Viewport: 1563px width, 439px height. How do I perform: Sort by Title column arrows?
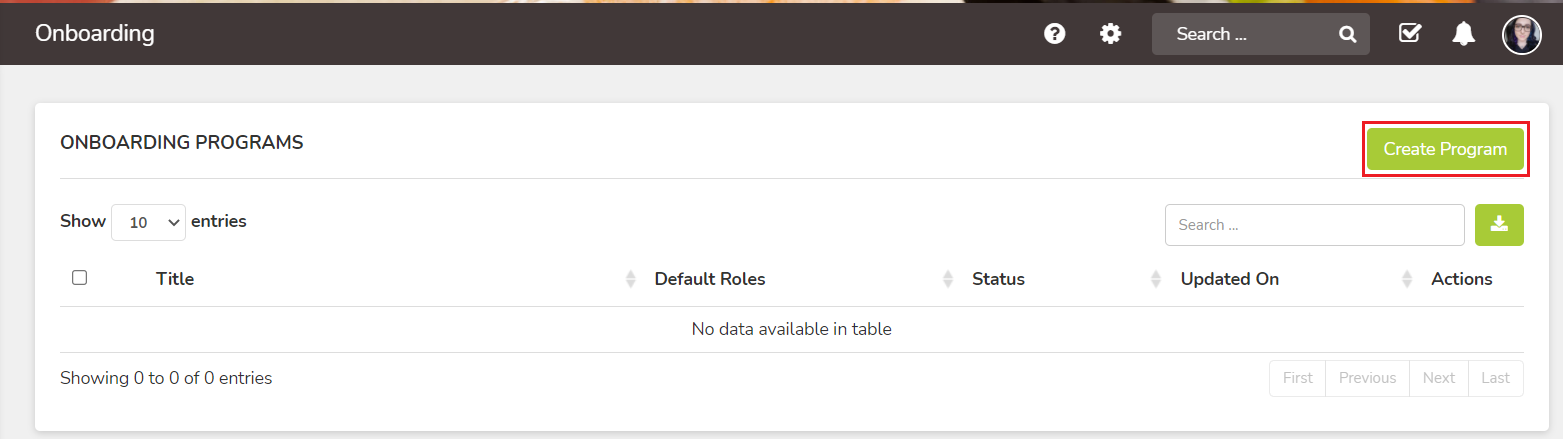[x=630, y=279]
